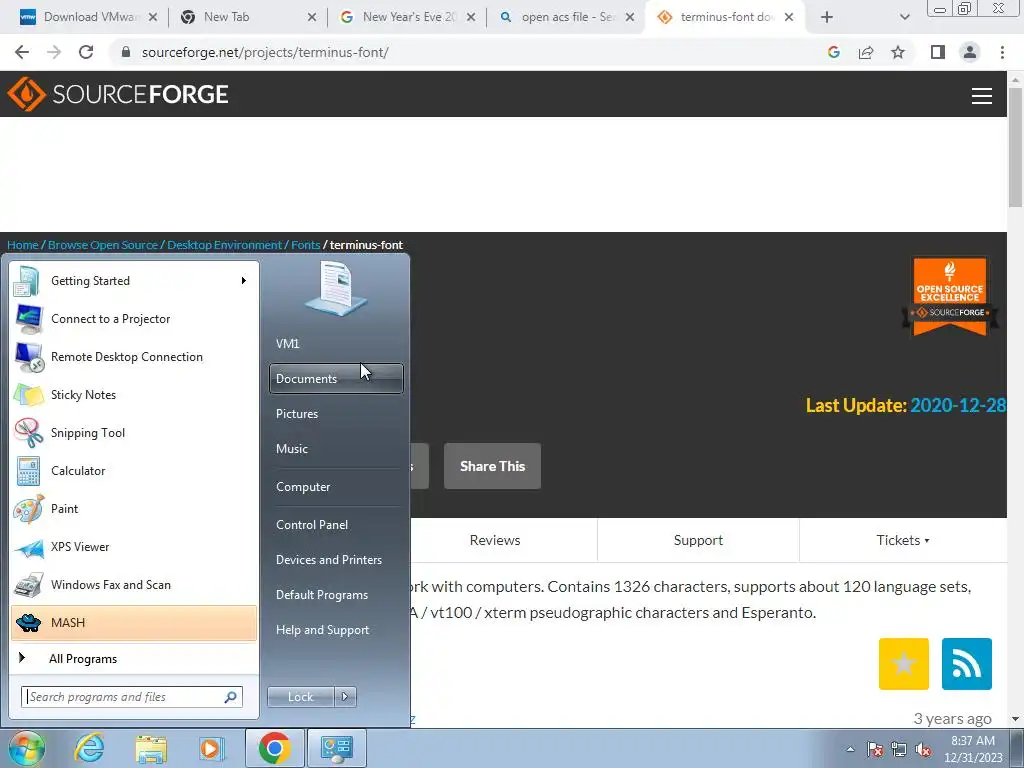This screenshot has height=768, width=1024.
Task: Open Getting Started from Start menu
Action: [134, 281]
